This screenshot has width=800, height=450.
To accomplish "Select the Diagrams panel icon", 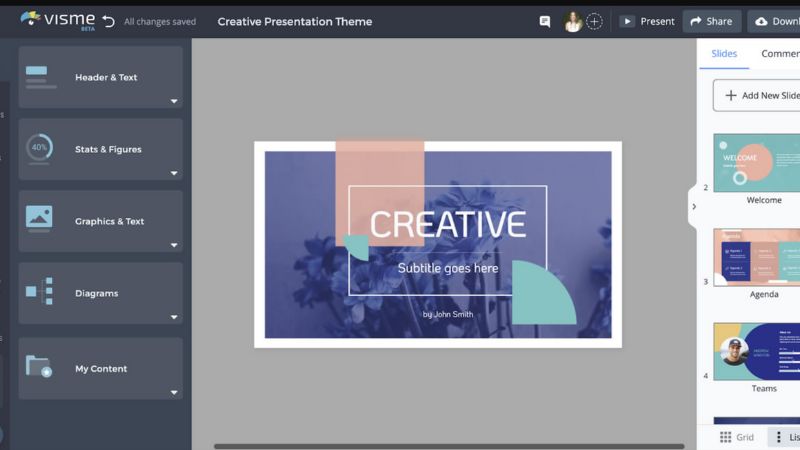I will click(39, 292).
